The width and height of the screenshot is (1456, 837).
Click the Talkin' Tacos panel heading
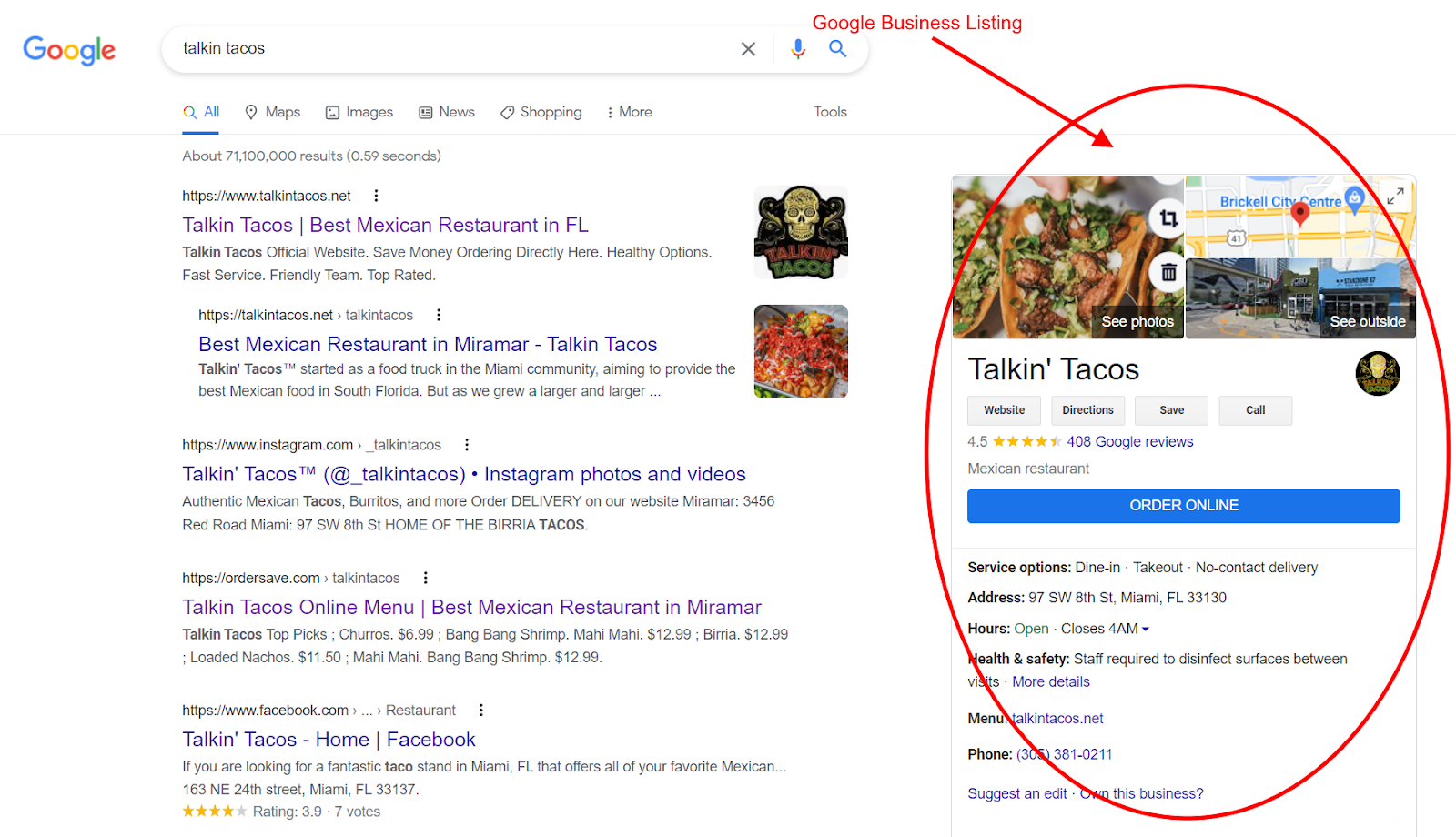coord(1053,369)
